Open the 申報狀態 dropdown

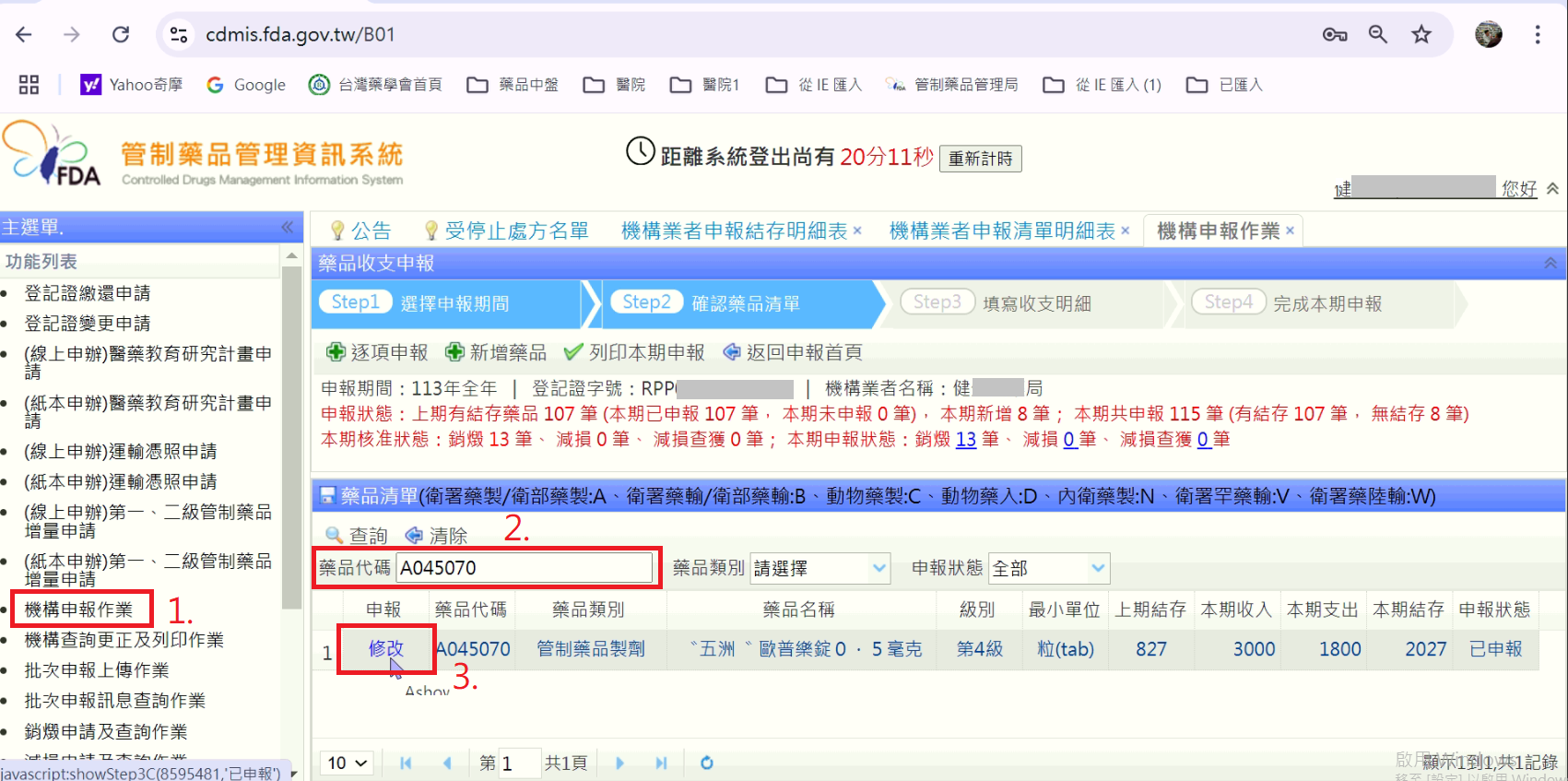pyautogui.click(x=1098, y=568)
